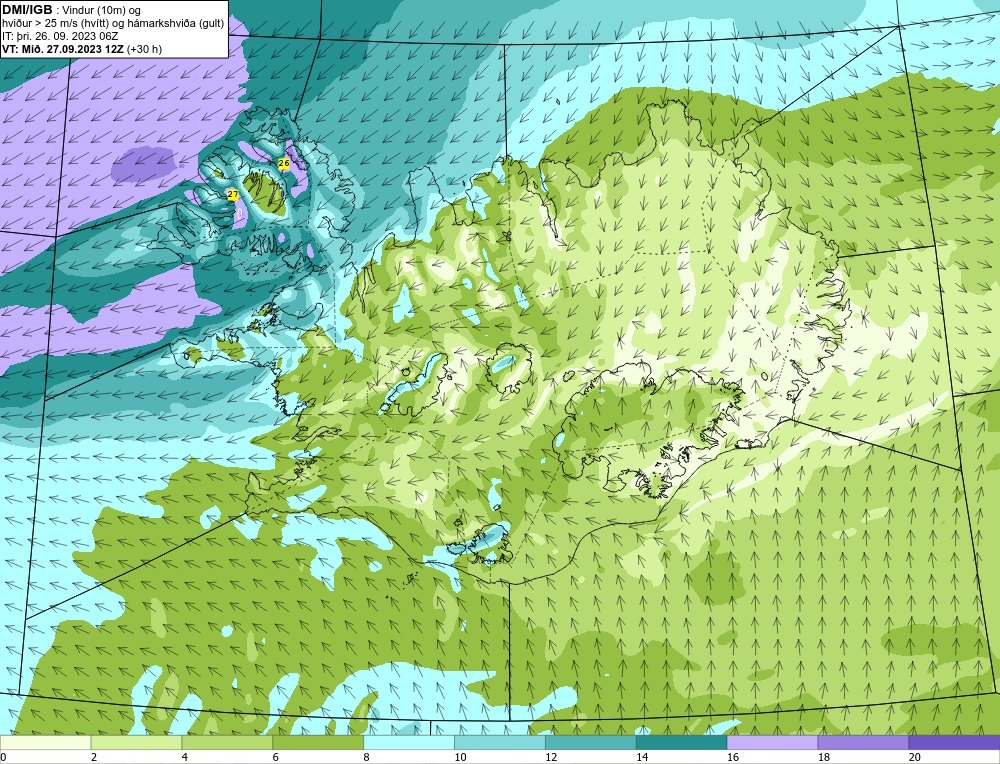
Task: Select the above 20 m/s dark purple swatch
Action: (954, 742)
